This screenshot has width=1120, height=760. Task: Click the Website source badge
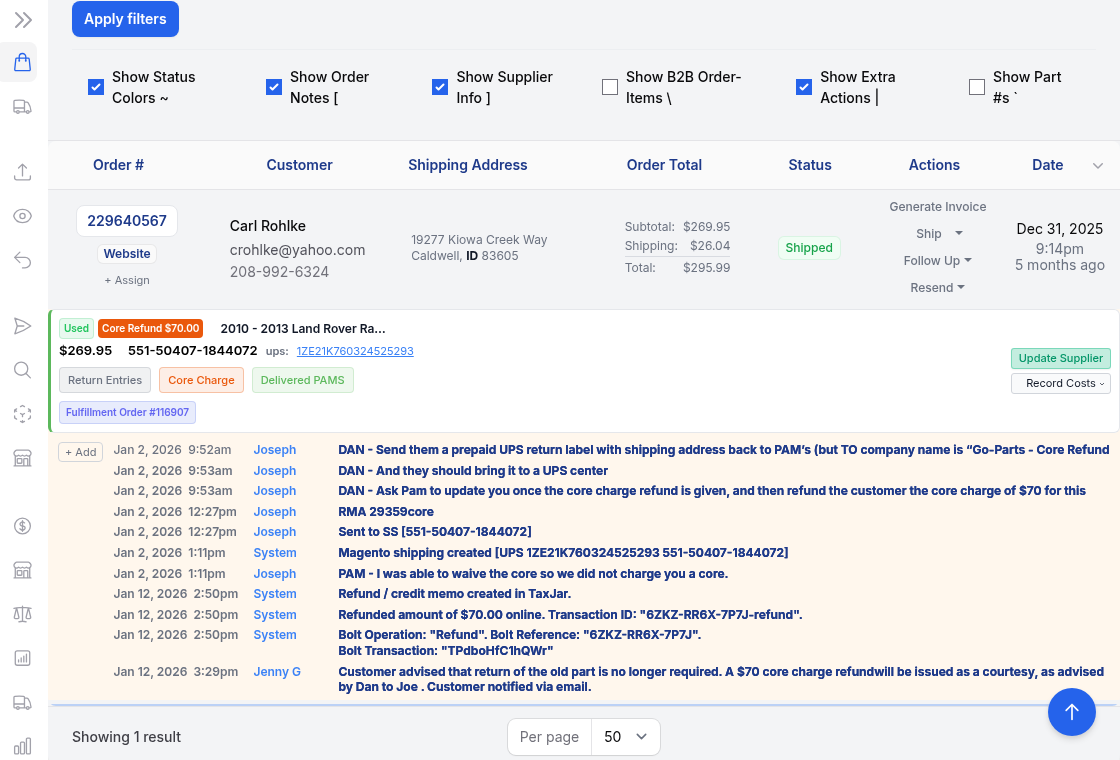[x=127, y=254]
